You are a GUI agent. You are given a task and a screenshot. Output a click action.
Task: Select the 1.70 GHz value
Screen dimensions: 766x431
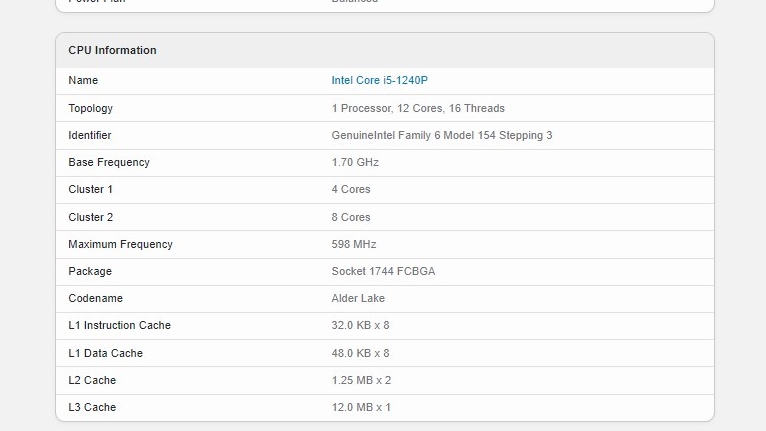point(355,162)
